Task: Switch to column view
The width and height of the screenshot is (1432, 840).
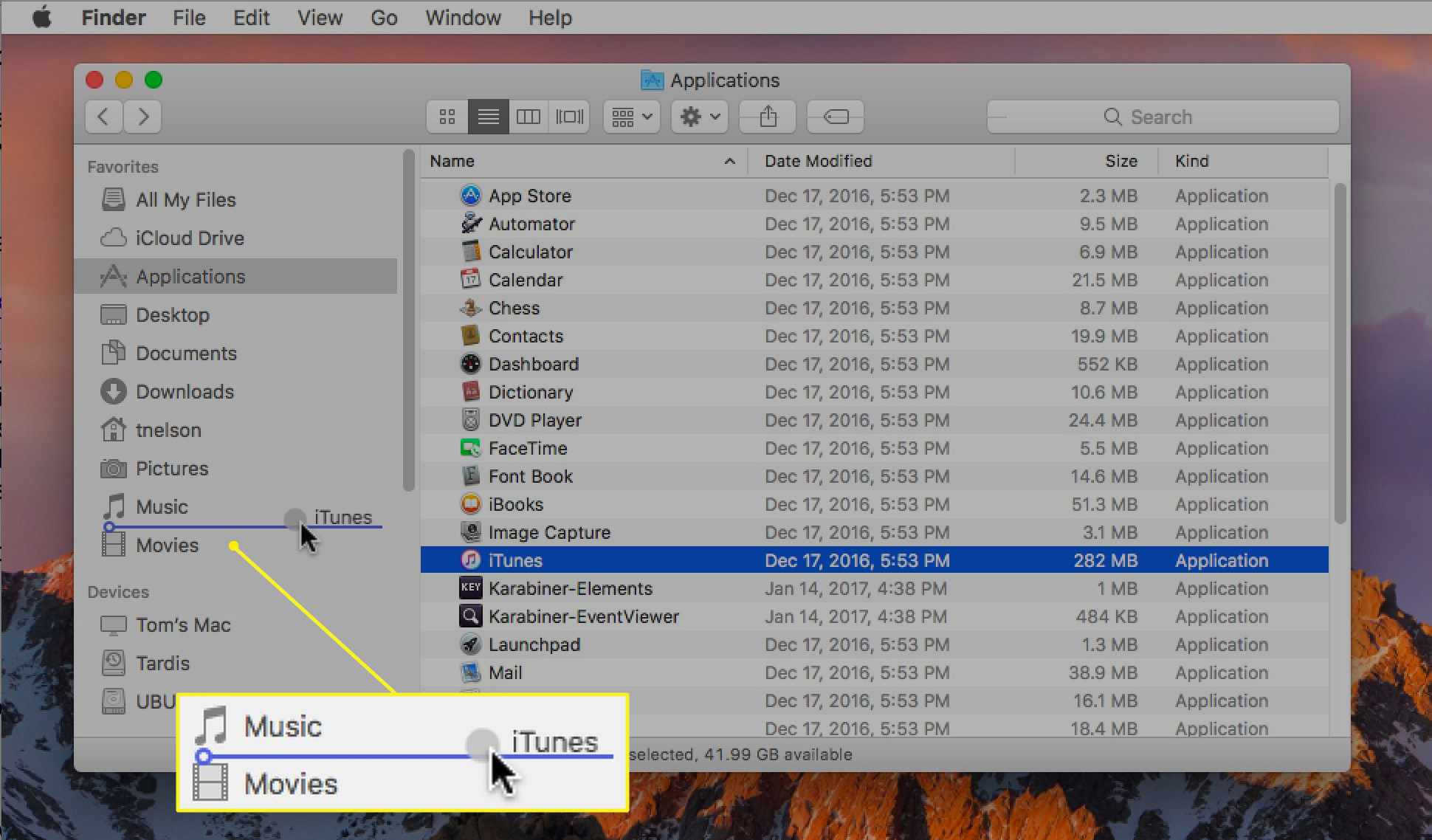Action: click(529, 117)
